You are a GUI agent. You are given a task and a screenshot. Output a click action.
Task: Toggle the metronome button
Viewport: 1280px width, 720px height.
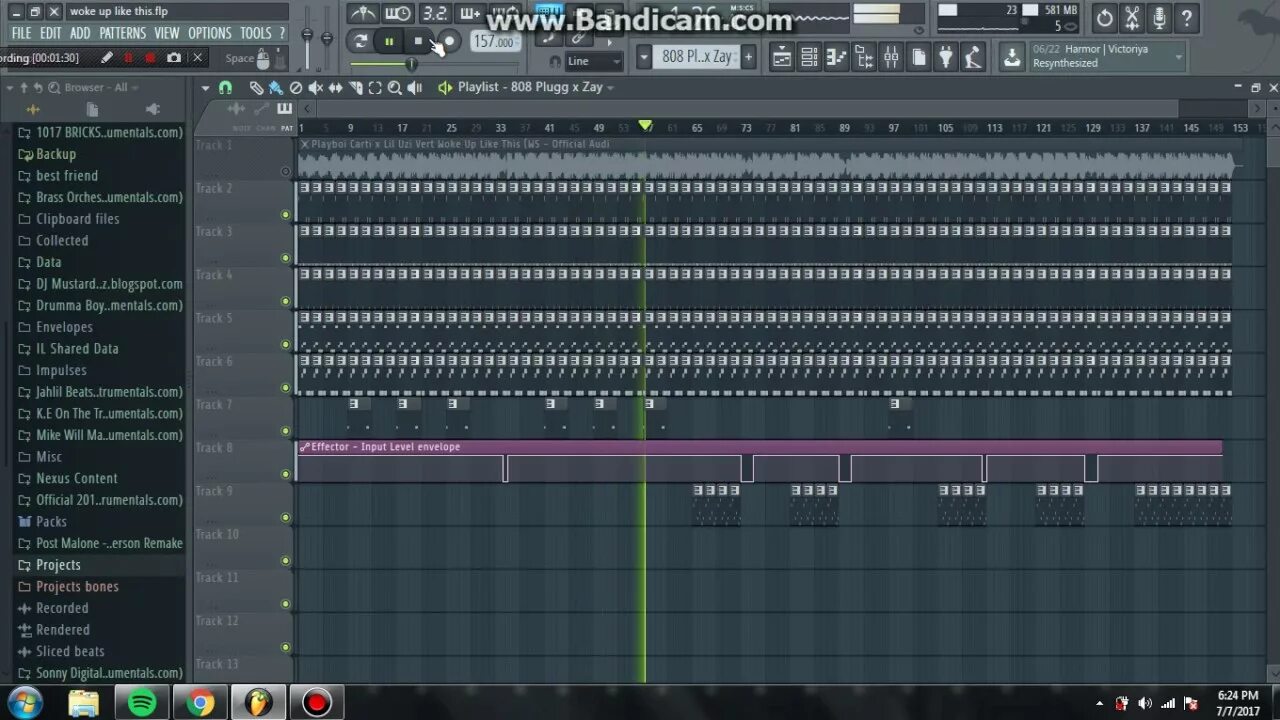point(364,13)
